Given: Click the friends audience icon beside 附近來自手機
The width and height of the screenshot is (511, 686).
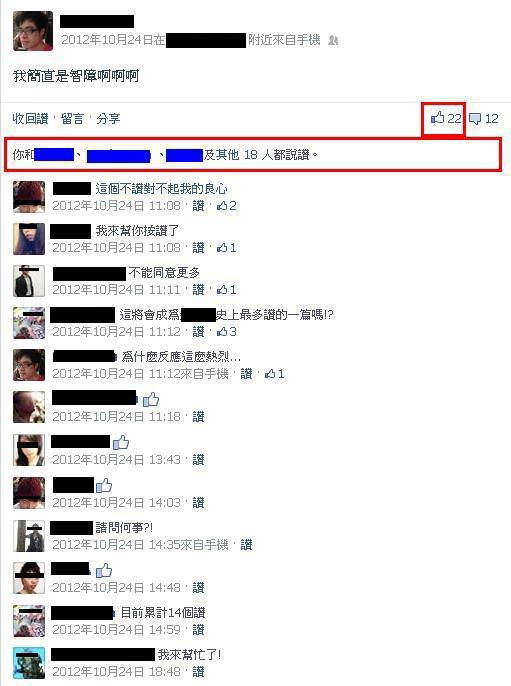Looking at the screenshot, I should pos(333,40).
